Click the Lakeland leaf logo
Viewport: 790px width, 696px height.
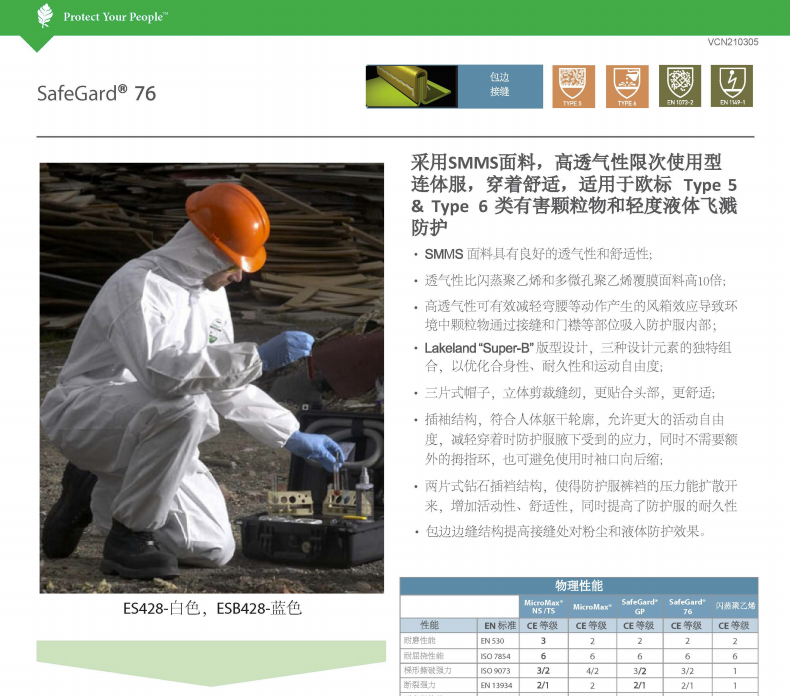tap(45, 16)
